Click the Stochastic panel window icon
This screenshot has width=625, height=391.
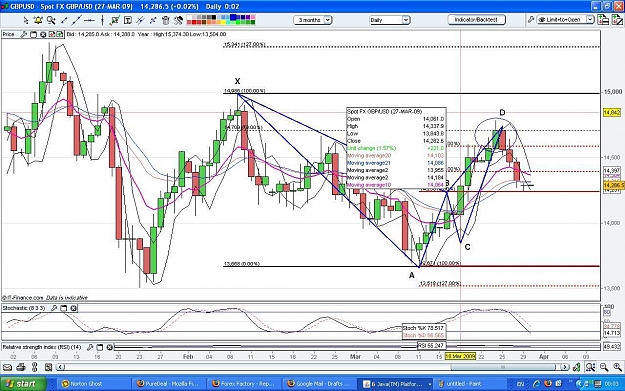[64, 308]
